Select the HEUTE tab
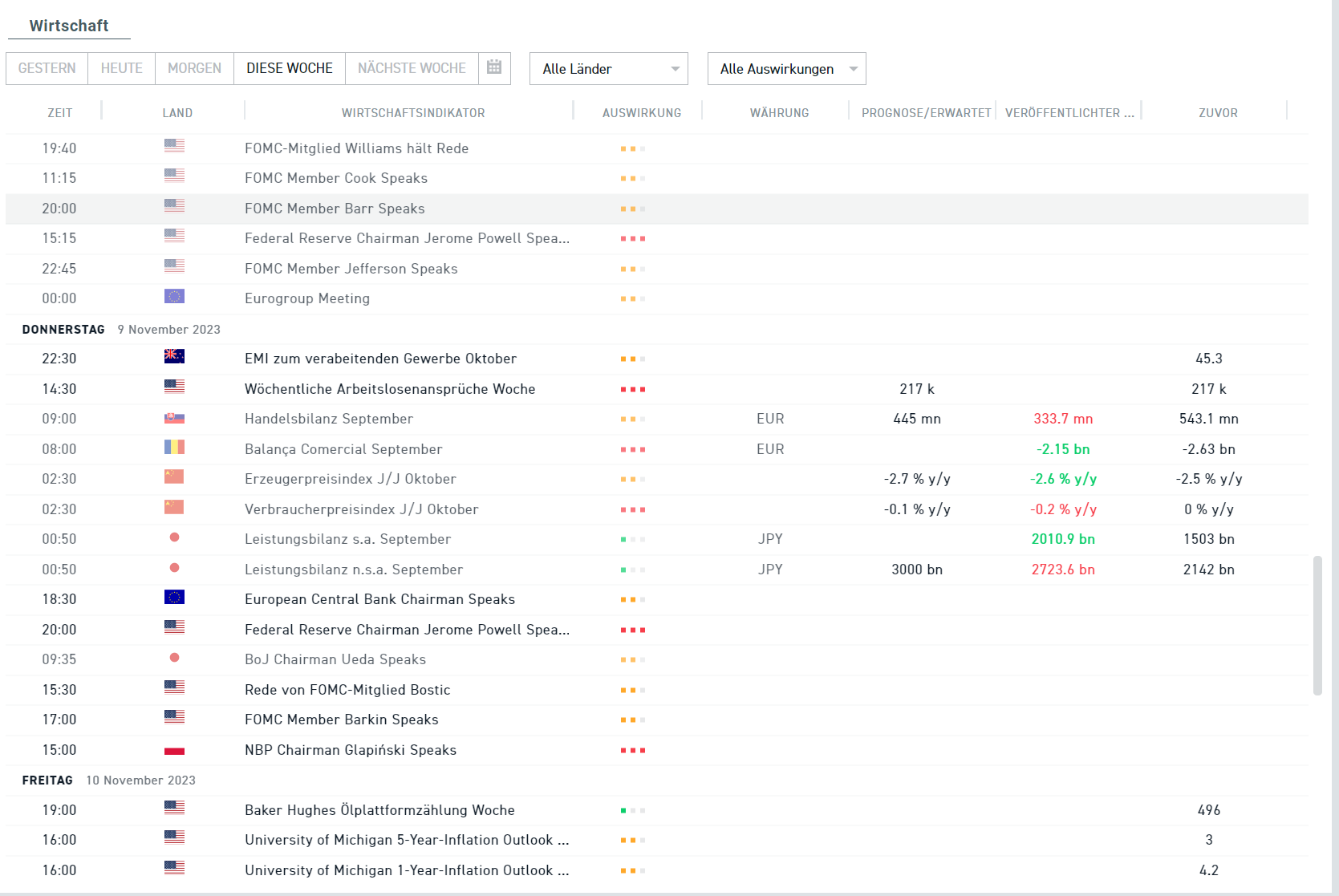Viewport: 1339px width, 896px height. [x=122, y=68]
